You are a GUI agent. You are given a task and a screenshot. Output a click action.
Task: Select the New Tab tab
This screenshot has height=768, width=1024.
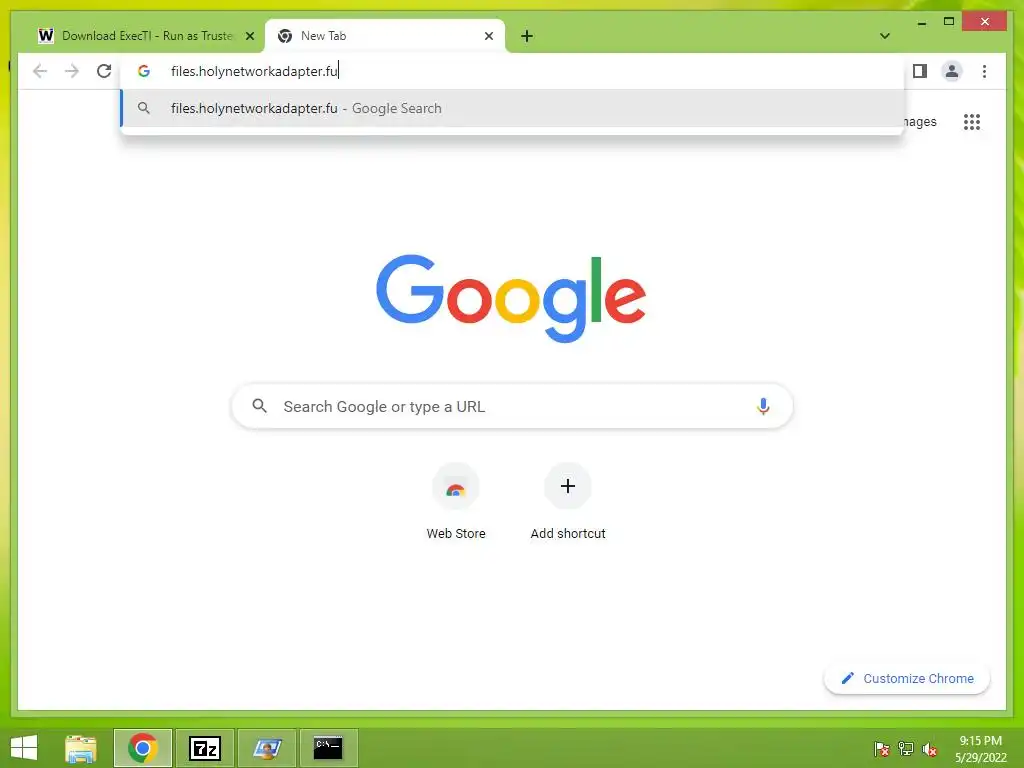coord(385,36)
